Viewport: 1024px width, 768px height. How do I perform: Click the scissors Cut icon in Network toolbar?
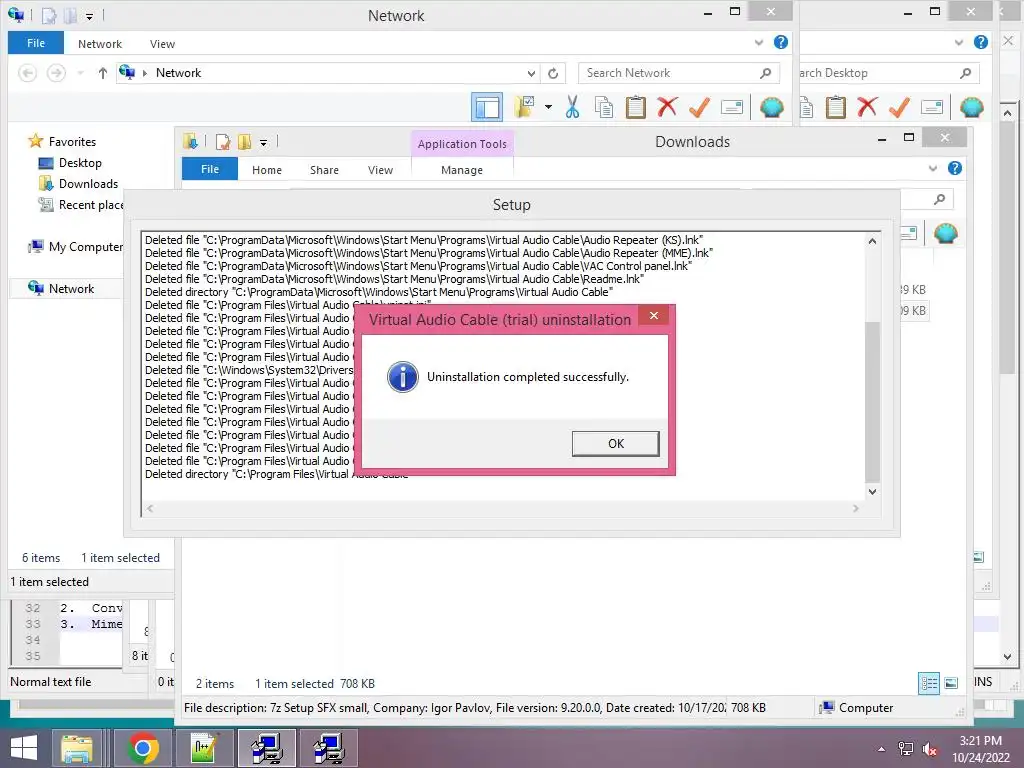(x=573, y=107)
